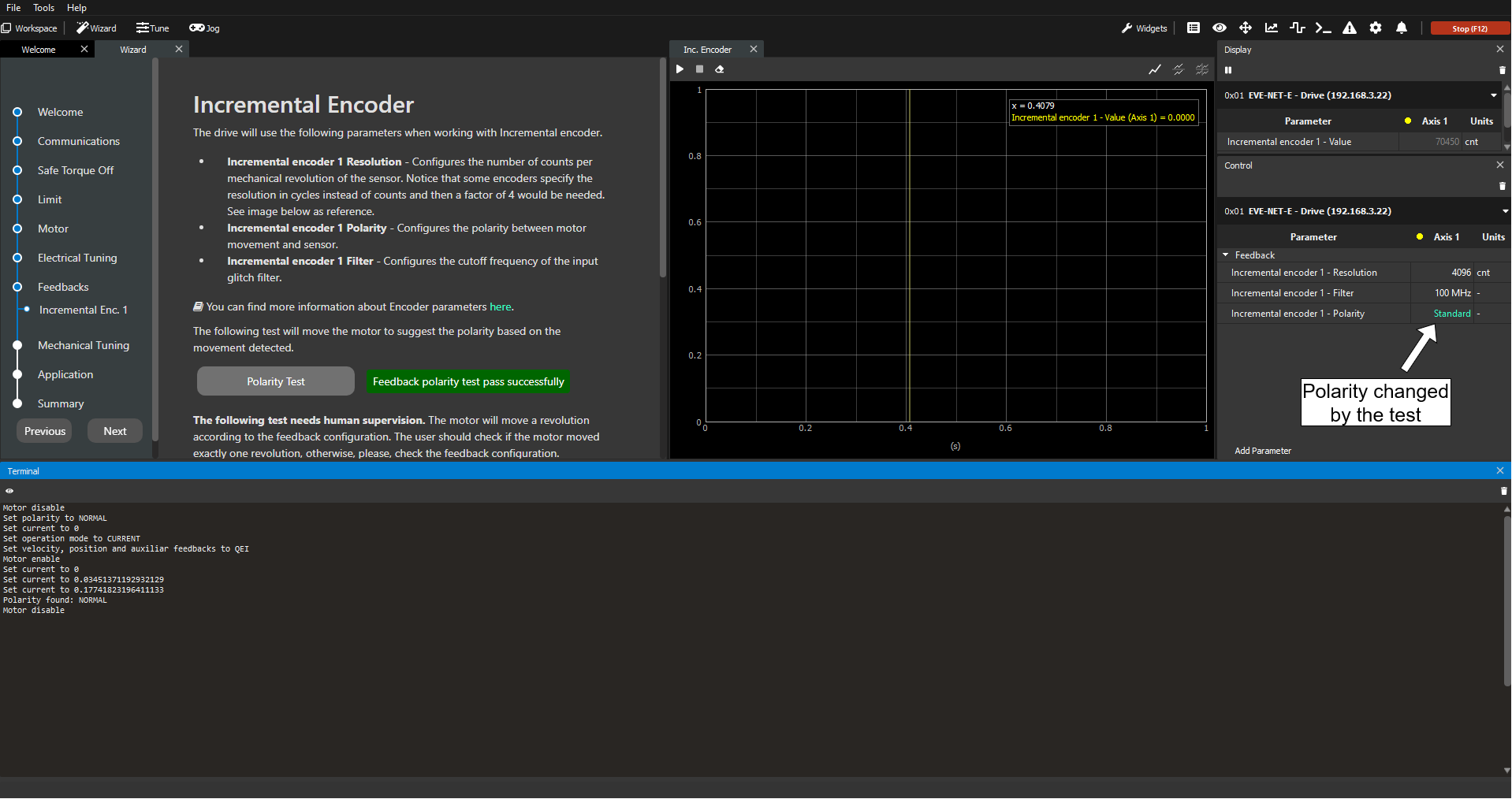The image size is (1512, 799).
Task: Open the warning triangle icon in toolbar
Action: pyautogui.click(x=1350, y=28)
